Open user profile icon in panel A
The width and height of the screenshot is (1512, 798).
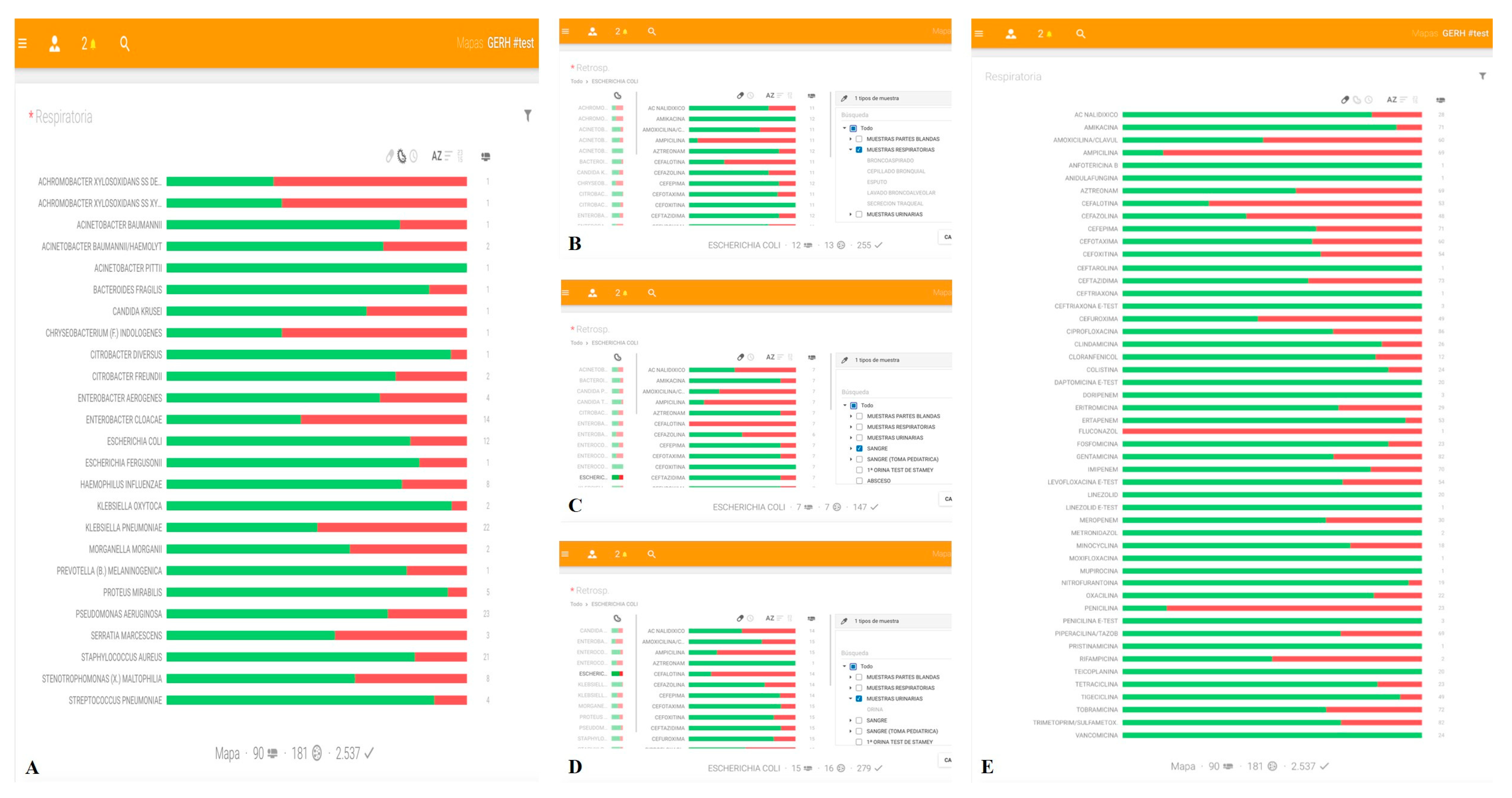tap(54, 43)
